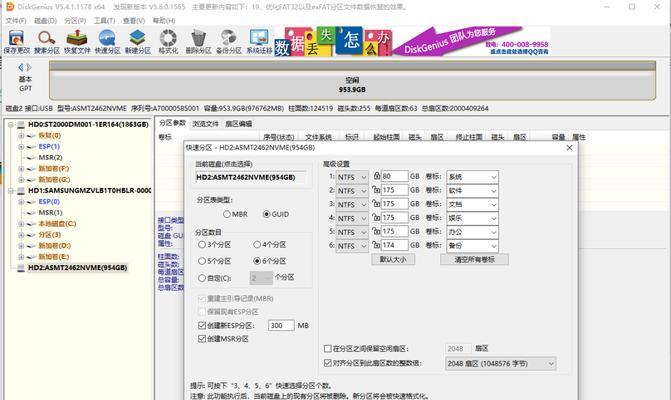Click partition 6 size field showing 174

394,245
